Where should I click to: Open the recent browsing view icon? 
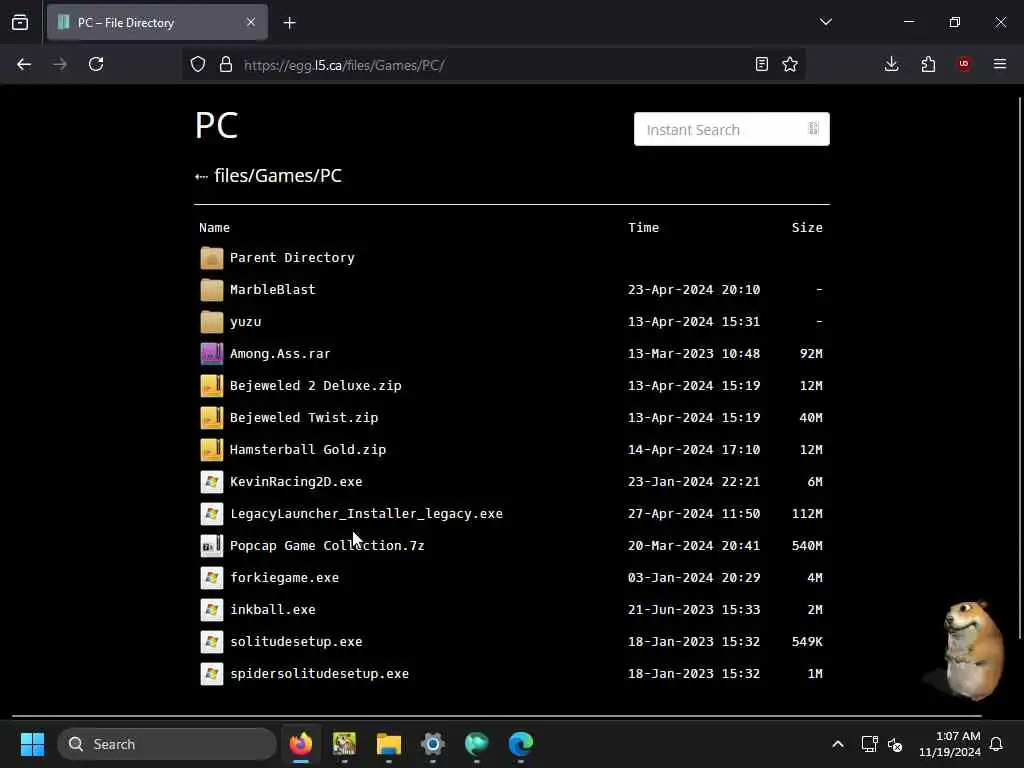pos(20,23)
